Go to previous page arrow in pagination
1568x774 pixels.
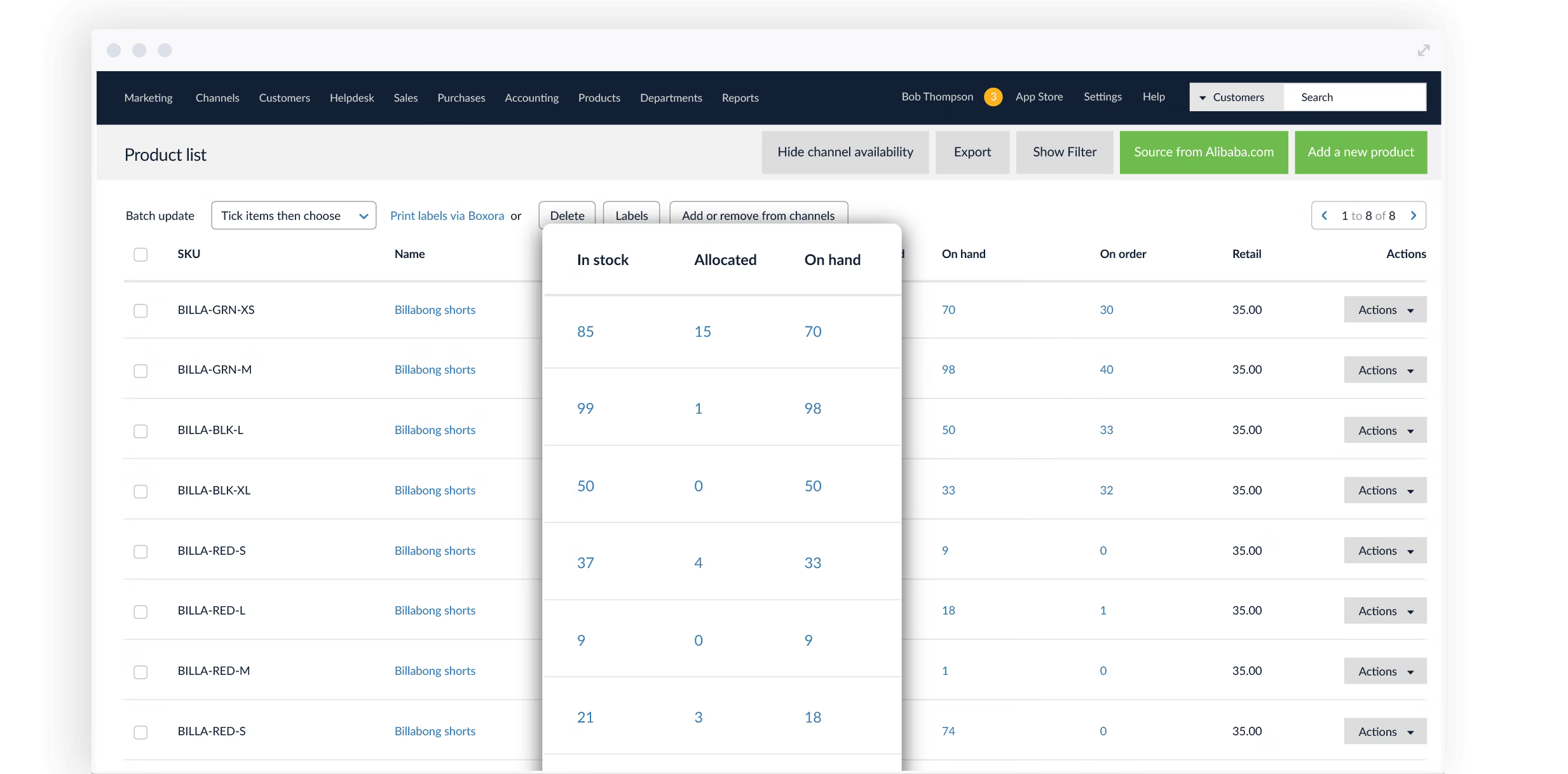(x=1325, y=215)
